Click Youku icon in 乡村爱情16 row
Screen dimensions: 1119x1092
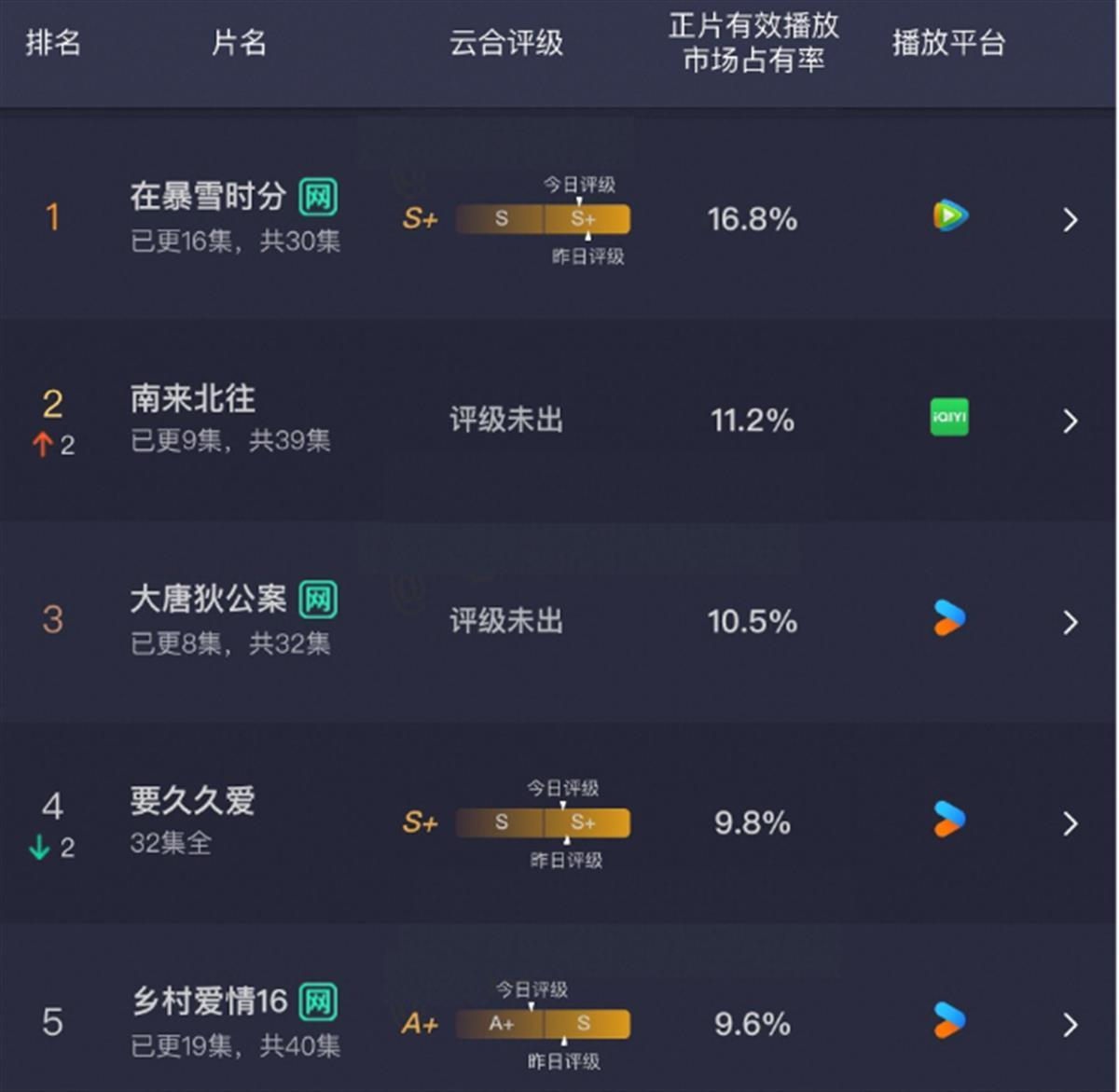tap(949, 1021)
